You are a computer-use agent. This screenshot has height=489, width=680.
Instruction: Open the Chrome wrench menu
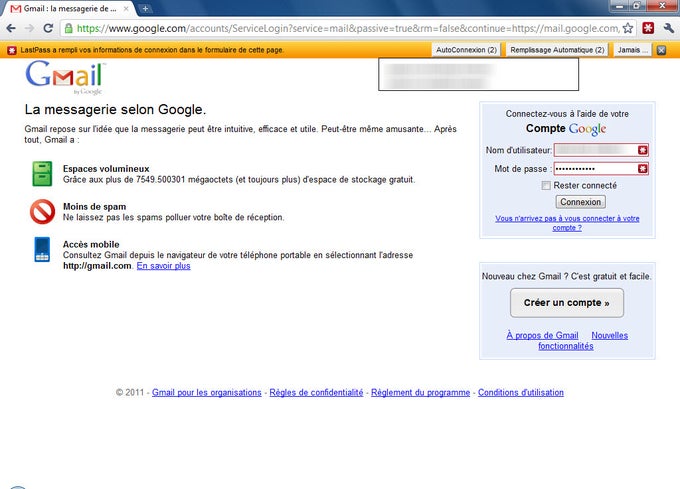pos(668,29)
